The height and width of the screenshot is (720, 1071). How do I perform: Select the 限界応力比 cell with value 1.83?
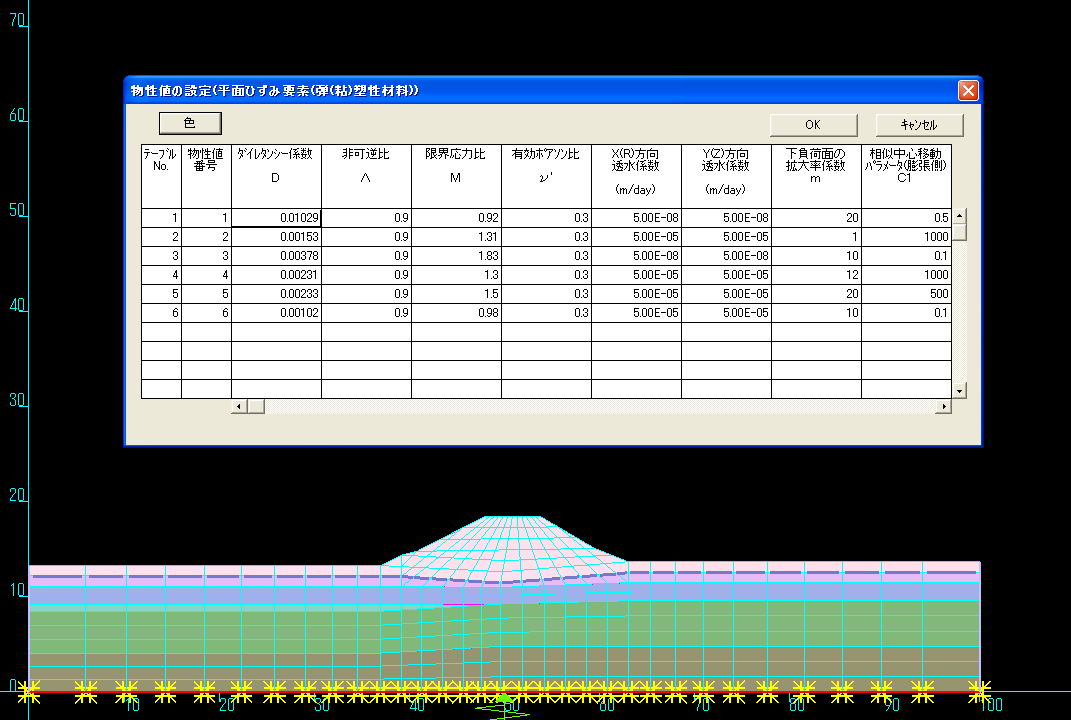[456, 256]
